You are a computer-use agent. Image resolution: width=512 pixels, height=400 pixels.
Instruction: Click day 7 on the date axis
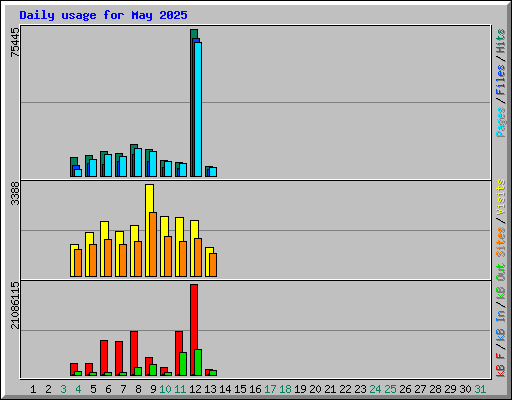click(123, 389)
